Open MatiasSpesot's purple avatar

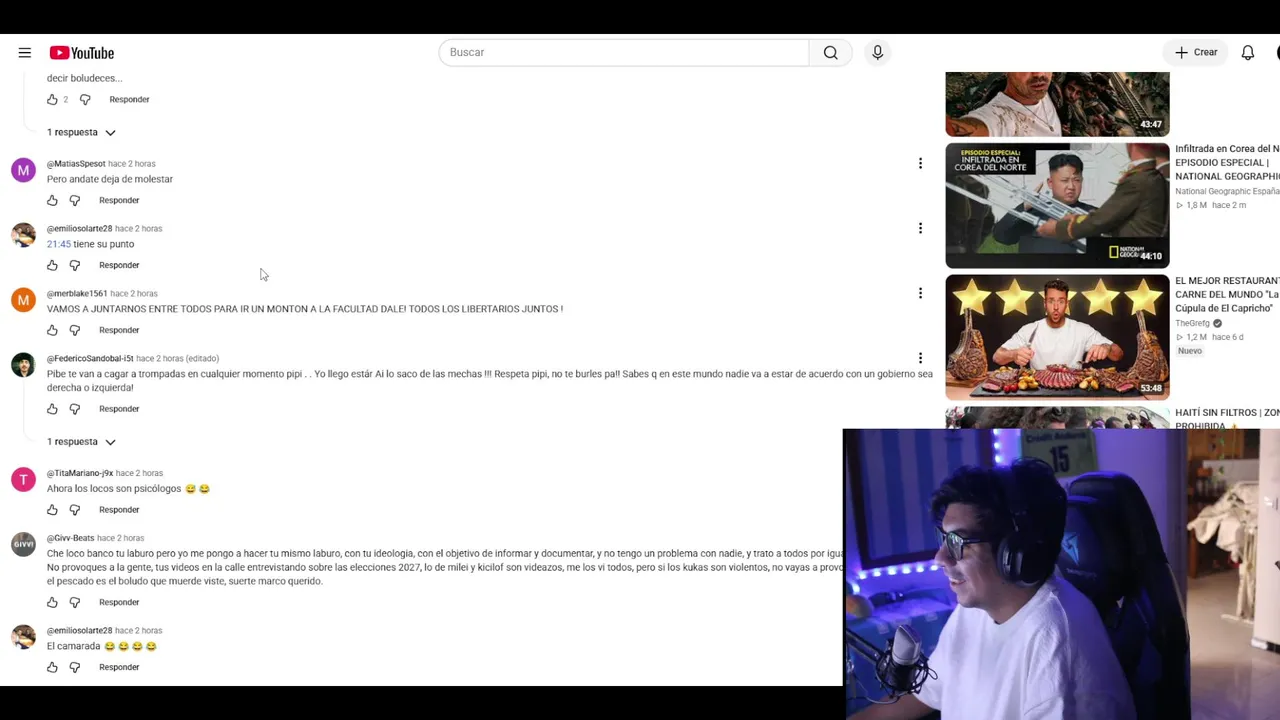tap(23, 170)
